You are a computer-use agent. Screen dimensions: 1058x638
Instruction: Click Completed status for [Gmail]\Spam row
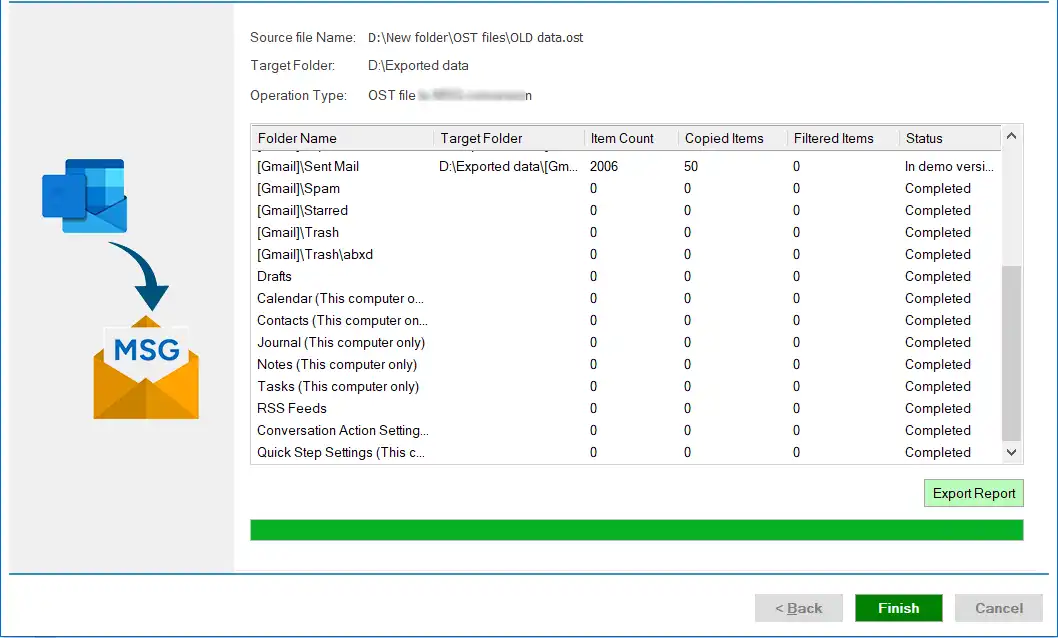pos(938,189)
